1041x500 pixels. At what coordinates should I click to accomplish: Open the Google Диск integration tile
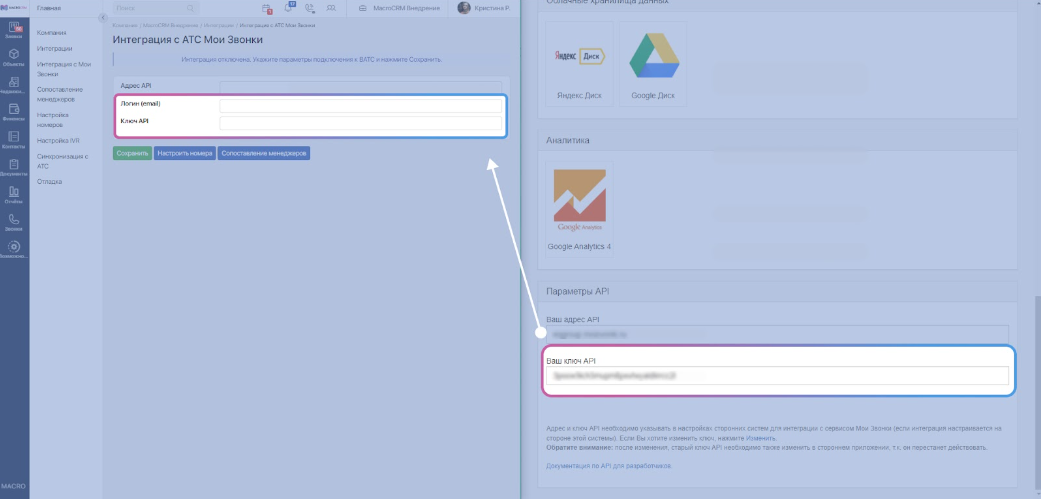click(652, 66)
